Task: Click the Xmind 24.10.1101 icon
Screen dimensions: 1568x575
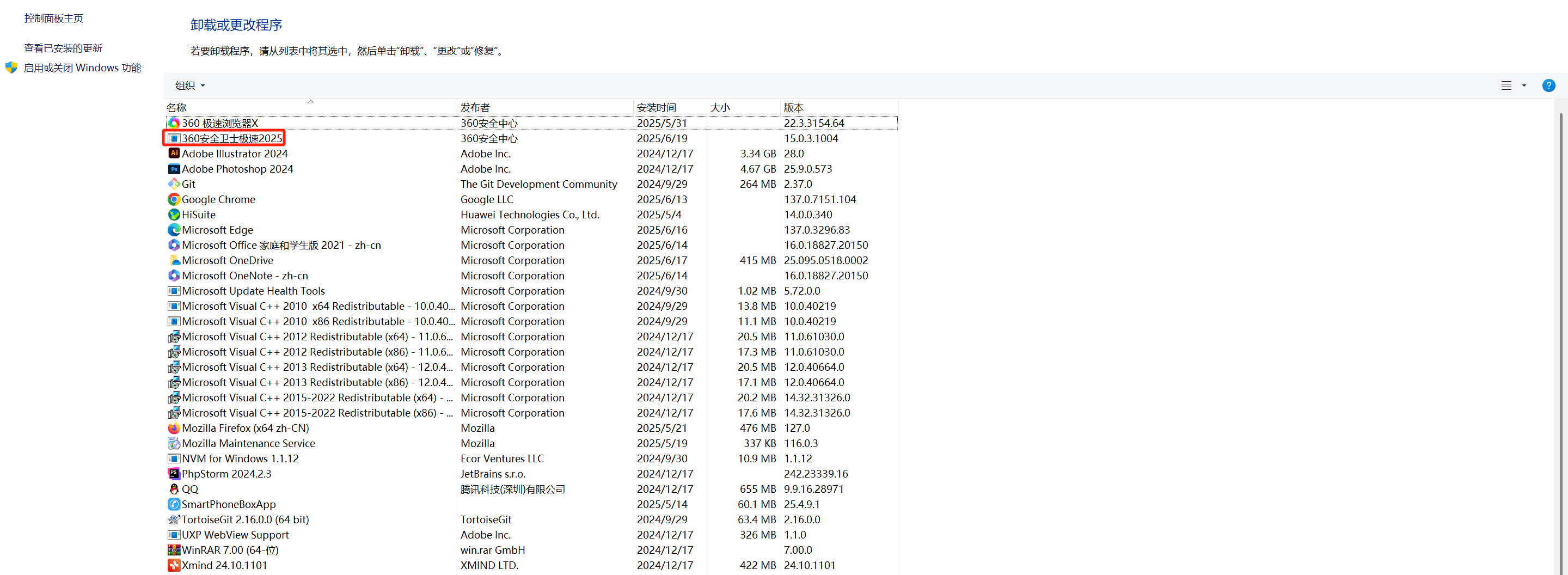Action: point(174,565)
